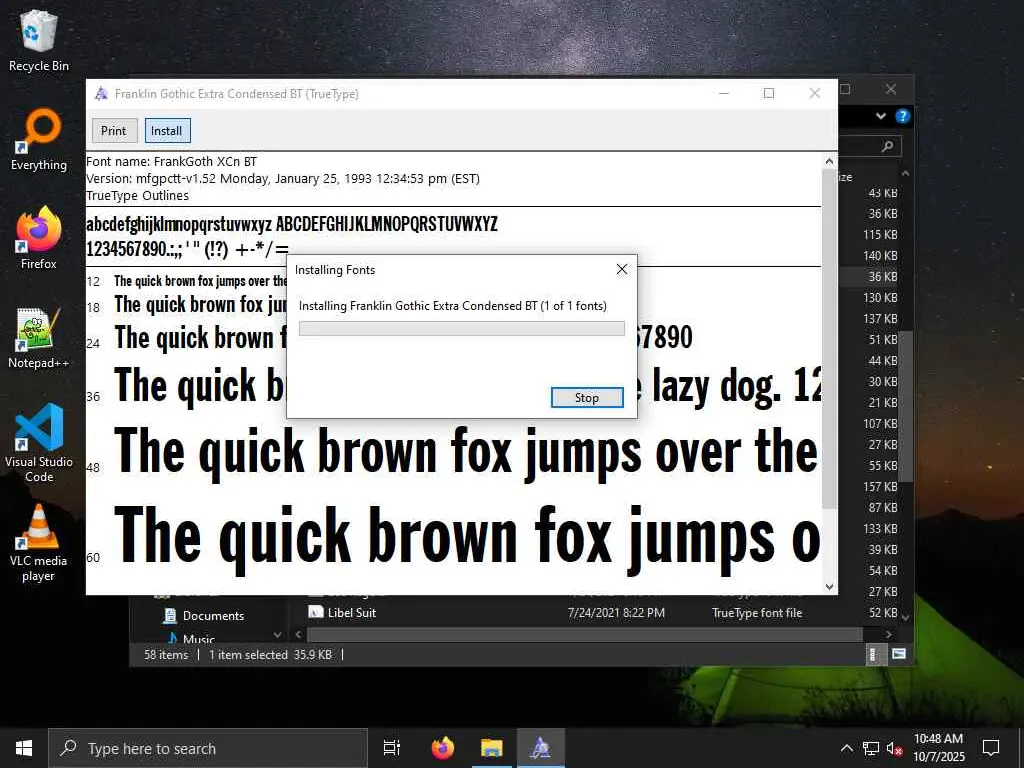Open the VLC media player desktop shortcut
Screen dimensions: 1024x768
(39, 543)
